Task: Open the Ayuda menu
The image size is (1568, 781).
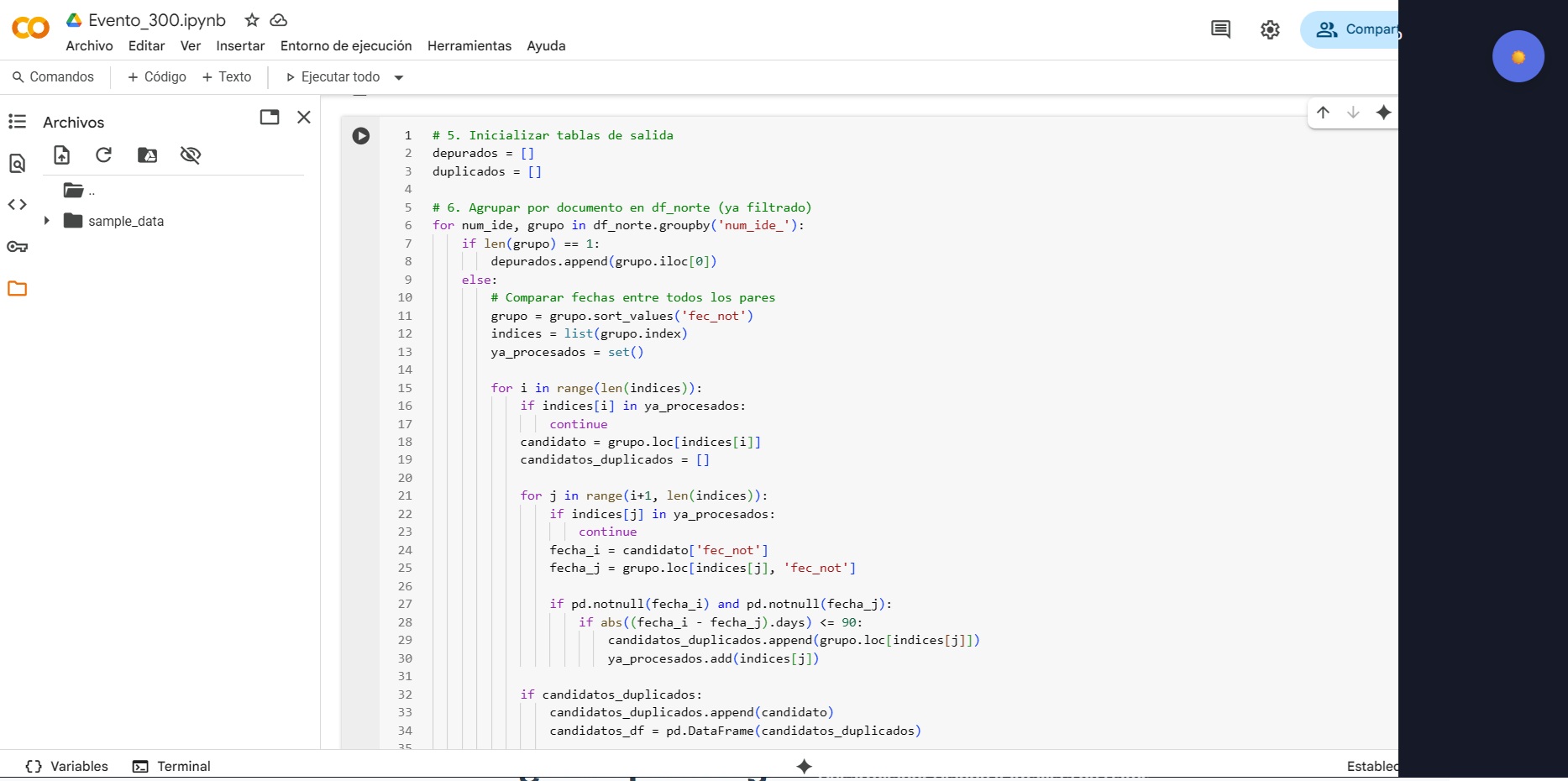Action: [546, 46]
